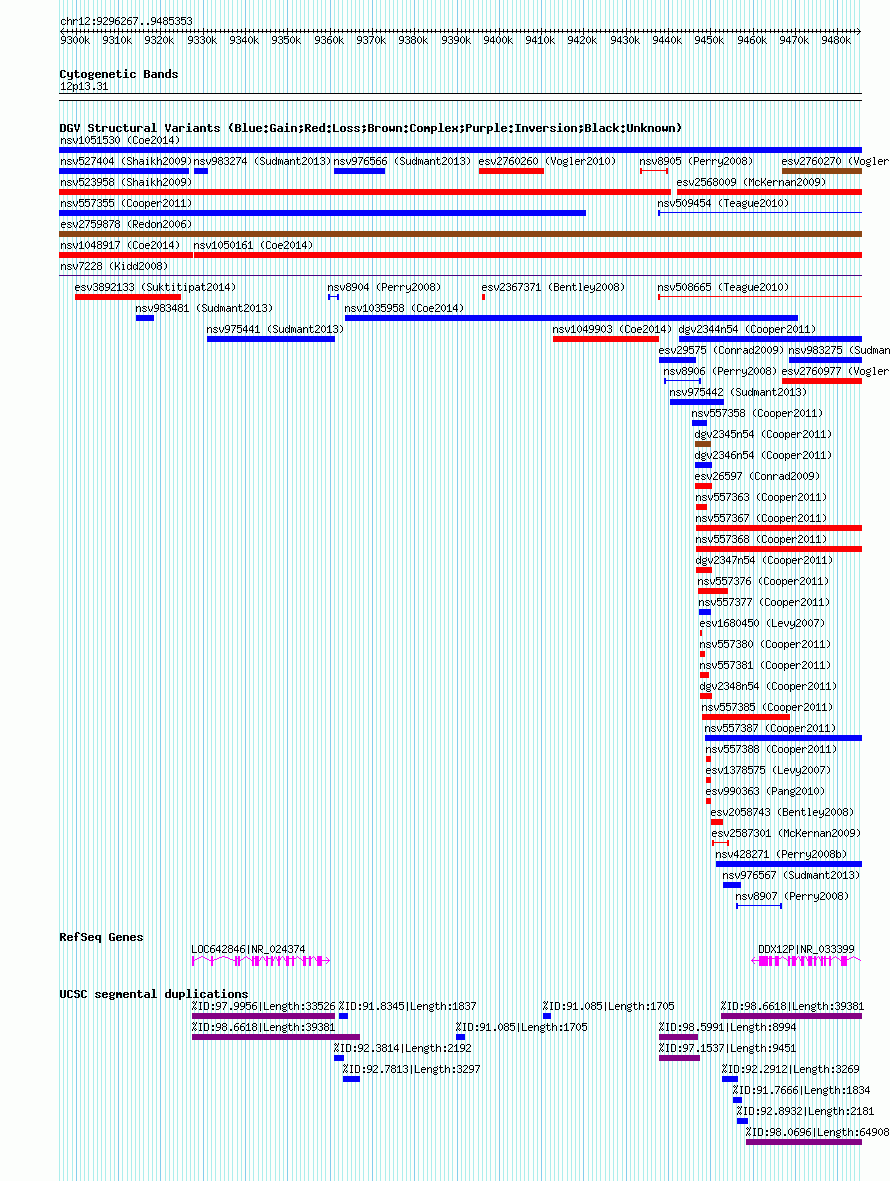Click nsv975442 (Sudmant2013) blue bar
This screenshot has height=1181, width=890.
point(696,403)
